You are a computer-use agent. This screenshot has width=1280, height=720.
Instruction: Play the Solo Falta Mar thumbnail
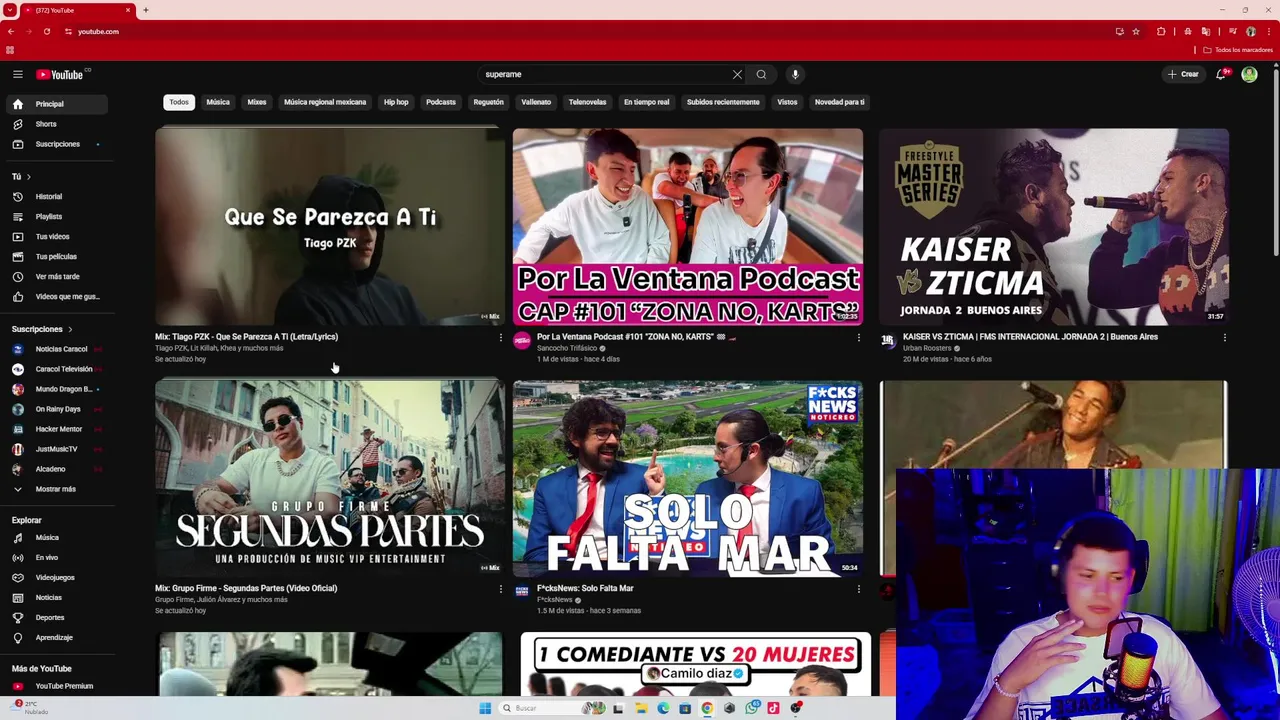[688, 478]
